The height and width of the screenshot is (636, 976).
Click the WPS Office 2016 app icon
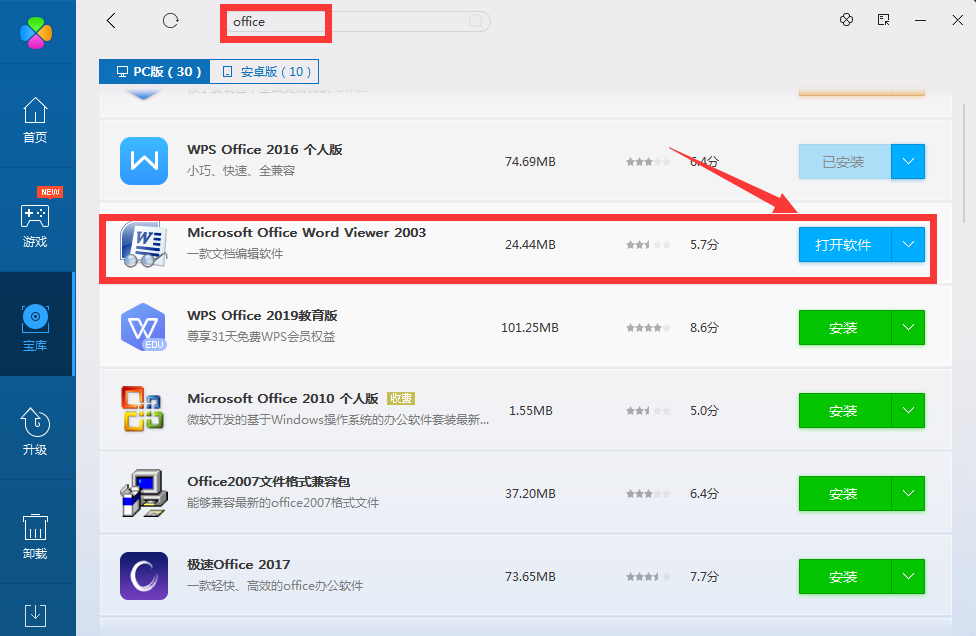click(x=144, y=161)
